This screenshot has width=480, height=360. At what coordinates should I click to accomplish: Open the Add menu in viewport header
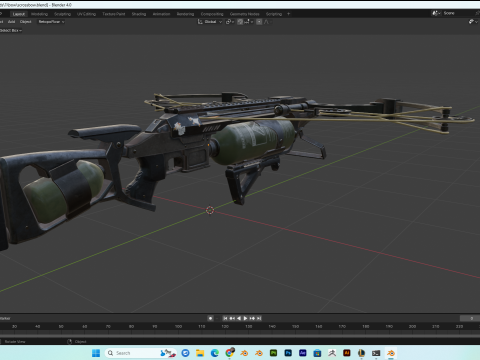coord(11,22)
